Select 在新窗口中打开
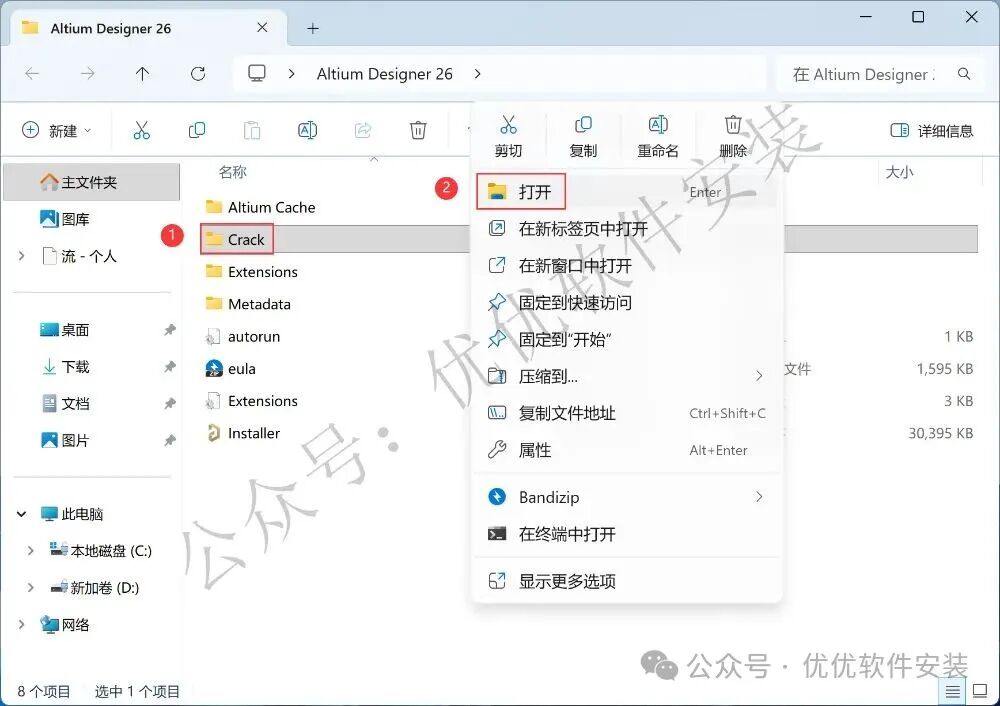 coord(626,265)
